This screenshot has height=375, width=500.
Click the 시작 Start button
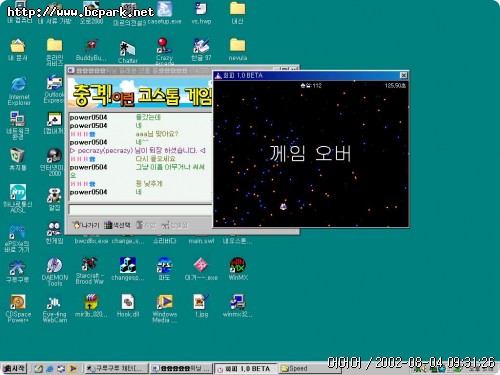[14, 369]
